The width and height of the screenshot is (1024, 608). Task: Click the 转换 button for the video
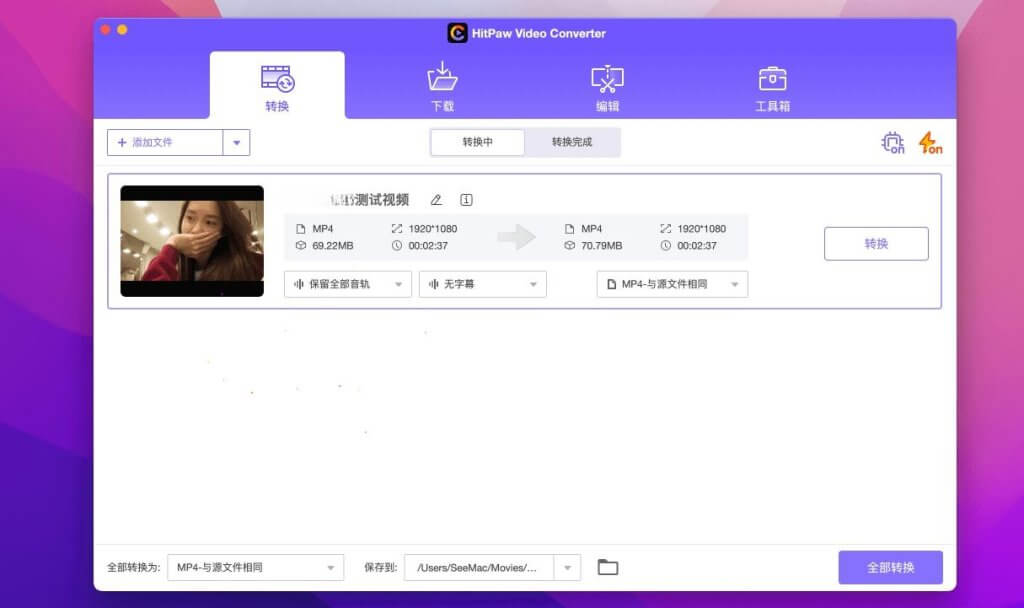coord(876,244)
